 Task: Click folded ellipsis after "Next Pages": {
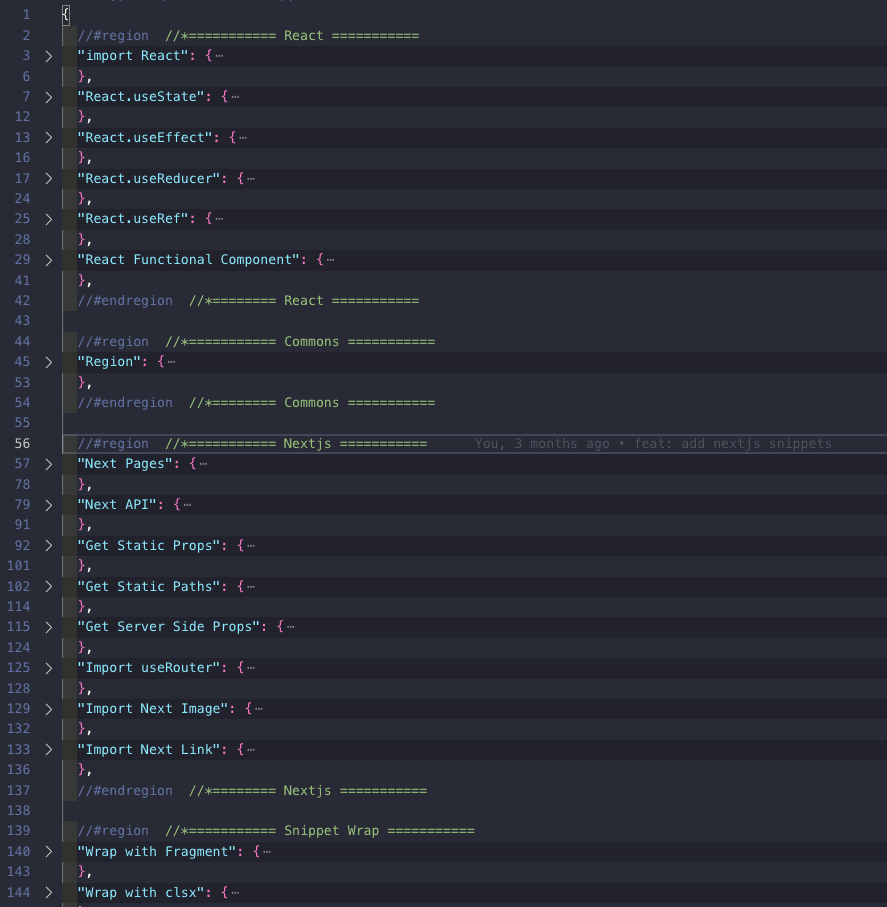pyautogui.click(x=204, y=464)
